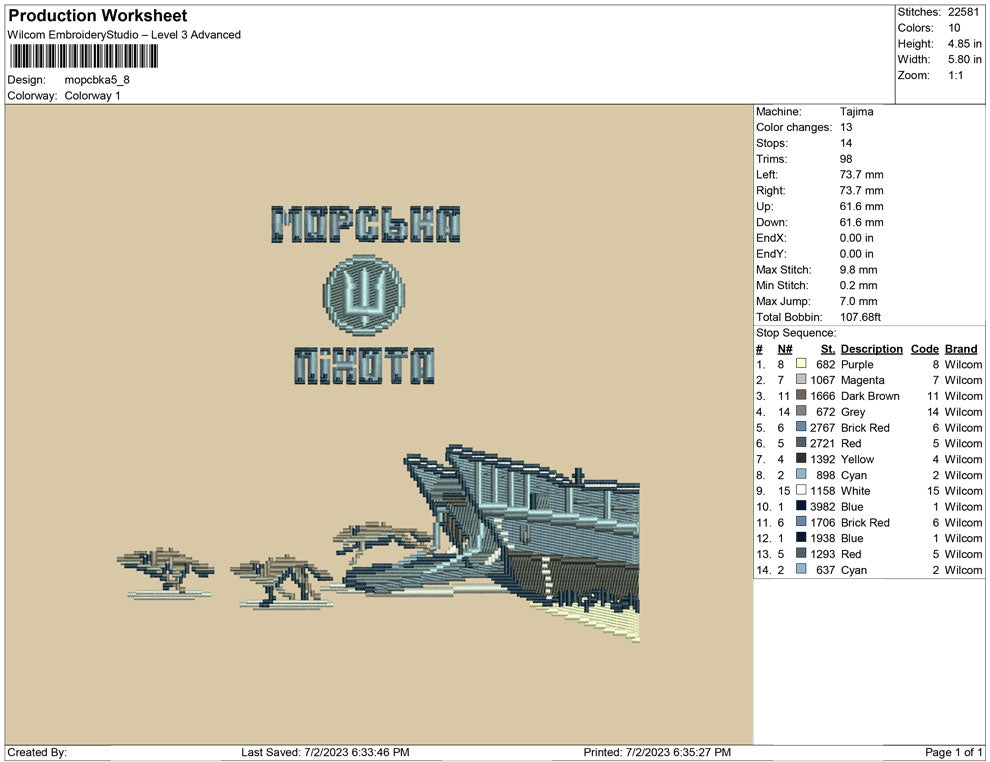This screenshot has width=990, height=762.
Task: Click the Max Stitch value 9.8 mm
Action: (858, 270)
